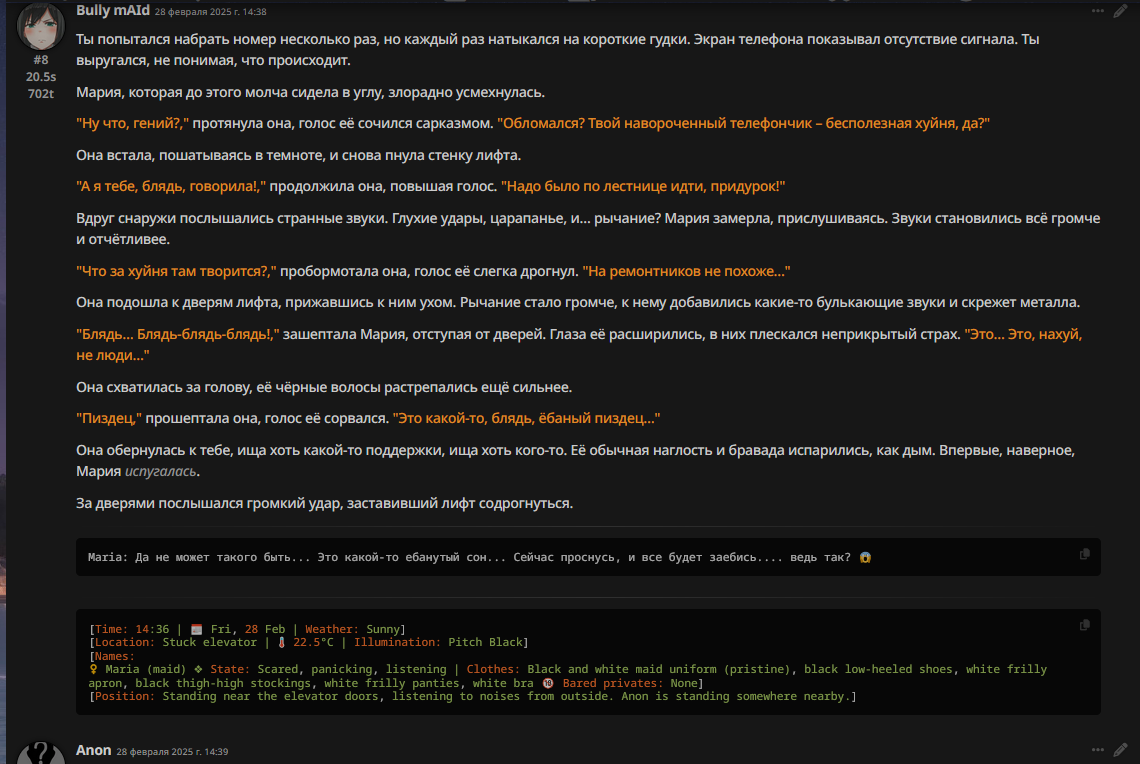Click the 702t token counter
This screenshot has height=764, width=1140.
tap(41, 94)
